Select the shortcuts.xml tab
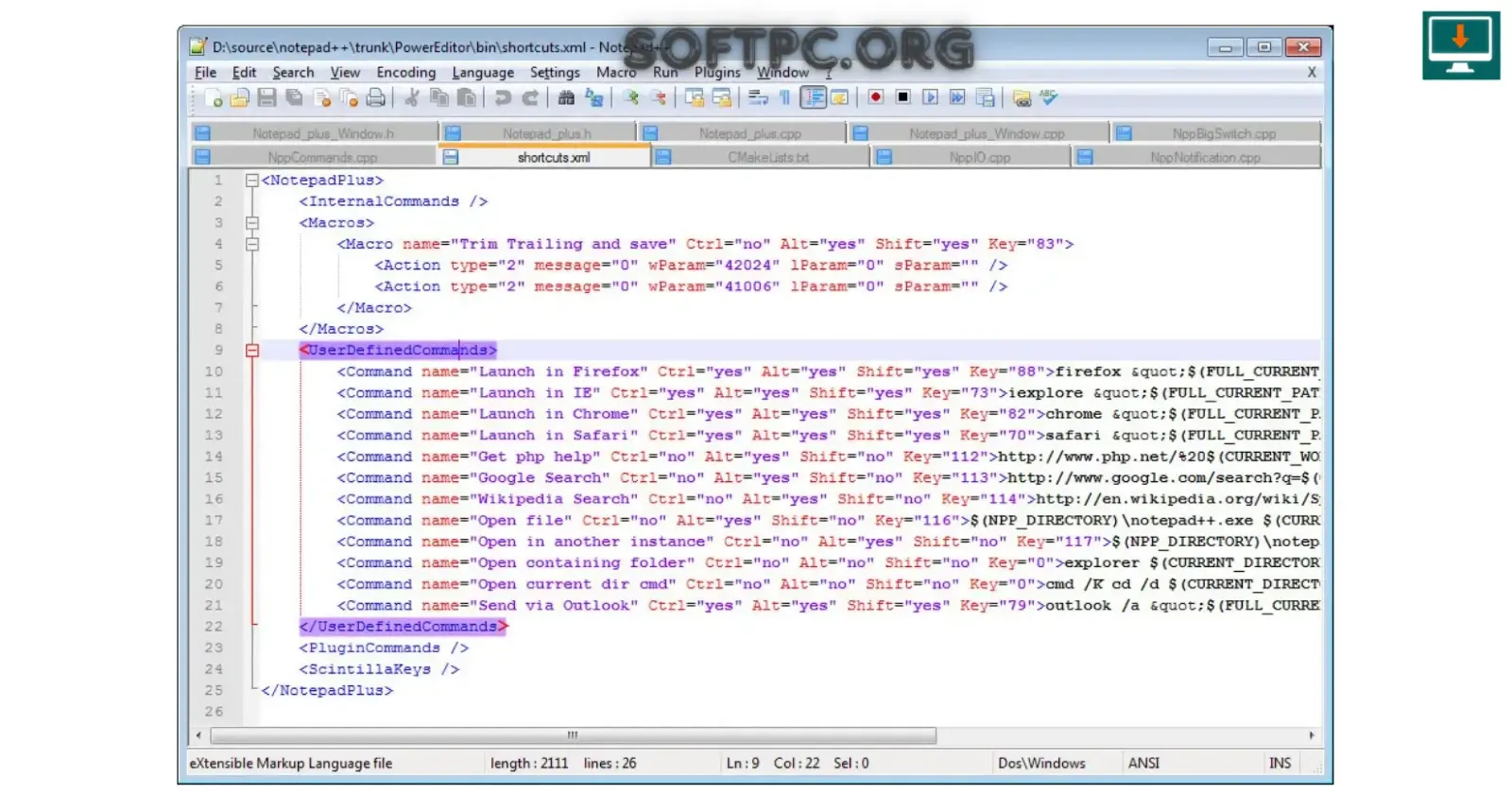Image resolution: width=1512 pixels, height=811 pixels. (544, 157)
